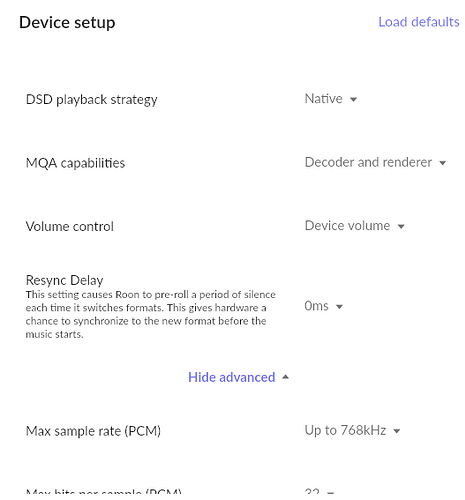Select the Device setup heading
This screenshot has height=500, width=465.
67,23
